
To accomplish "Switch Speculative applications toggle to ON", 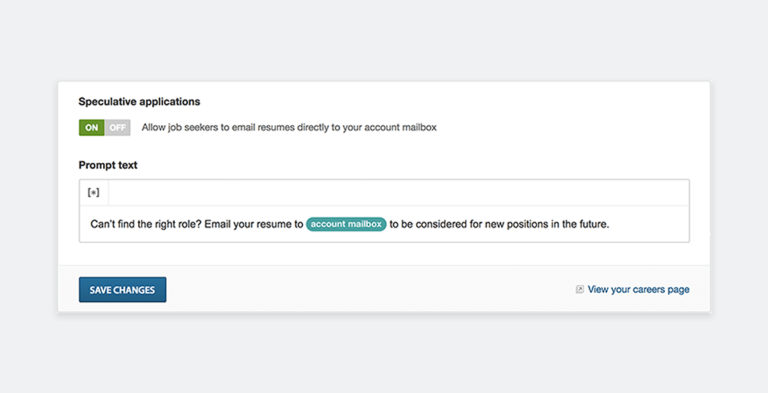I will [x=92, y=127].
